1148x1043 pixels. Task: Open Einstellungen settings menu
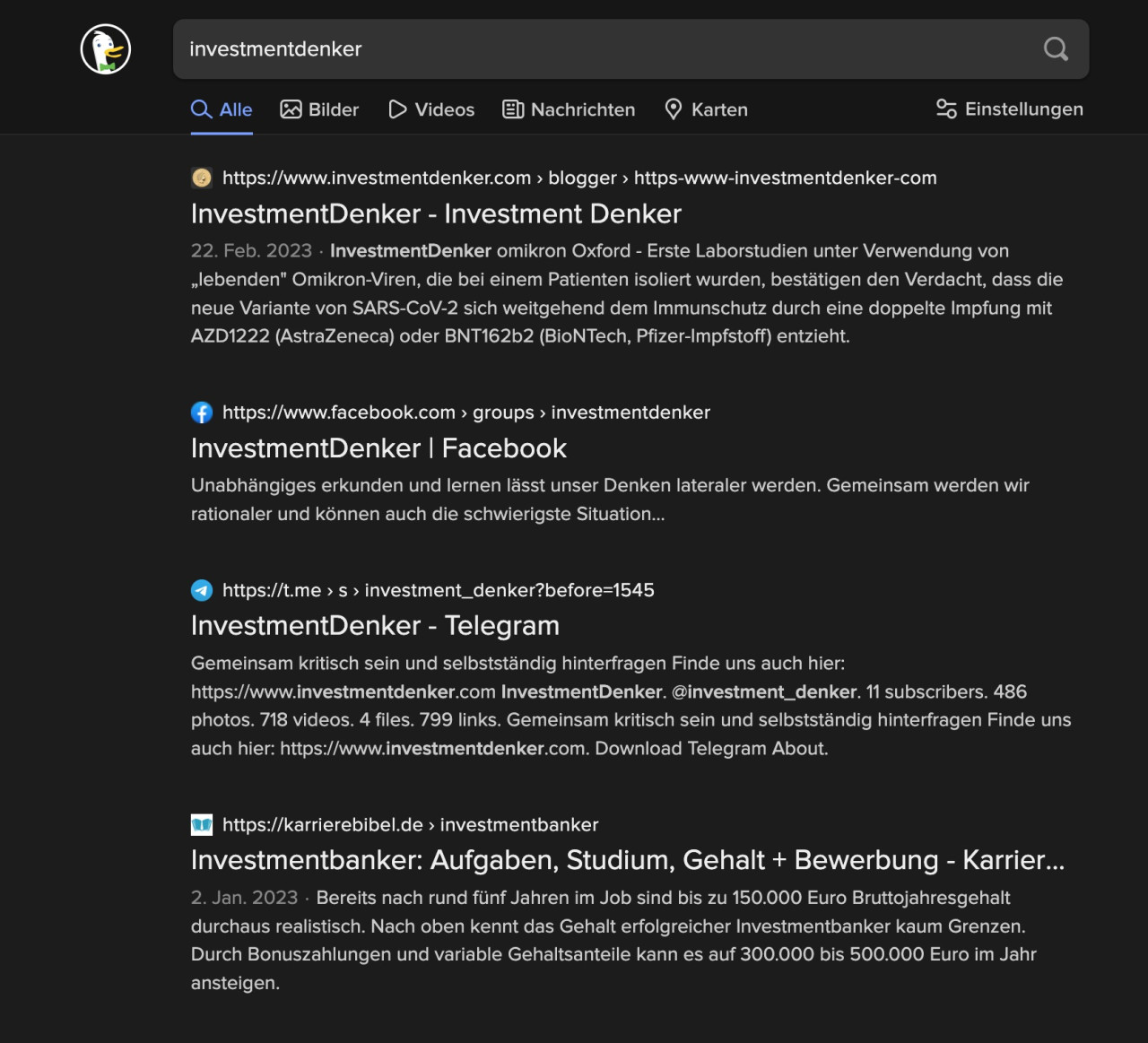1009,109
